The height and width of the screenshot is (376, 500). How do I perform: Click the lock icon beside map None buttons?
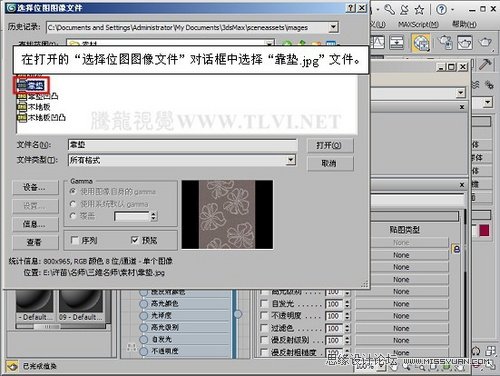click(x=456, y=249)
